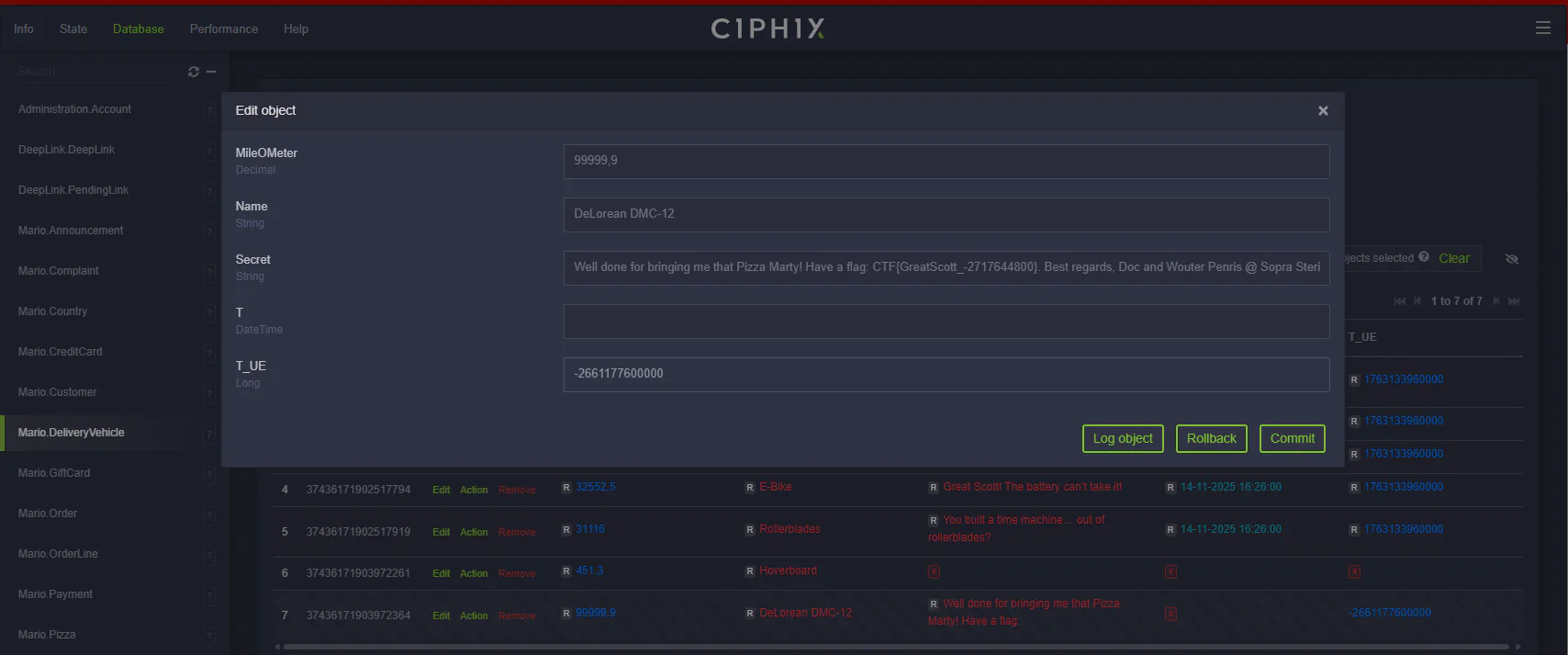This screenshot has width=1568, height=655.
Task: Click the Log object button
Action: [1123, 438]
